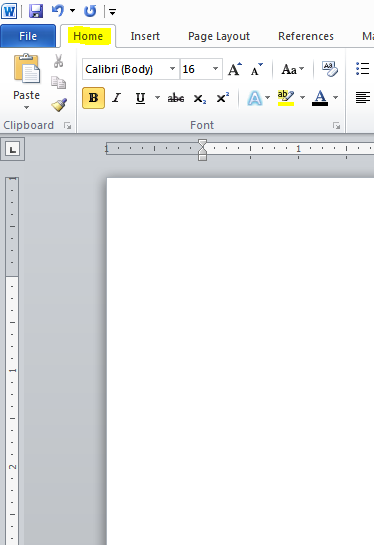Click inside the blank document page
The height and width of the screenshot is (545, 374).
click(241, 361)
